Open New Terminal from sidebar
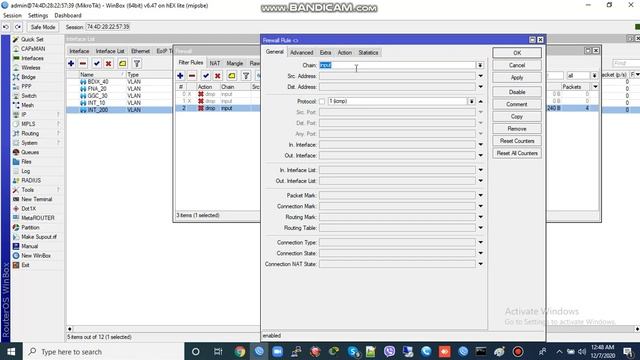The image size is (640, 360). click(x=36, y=199)
